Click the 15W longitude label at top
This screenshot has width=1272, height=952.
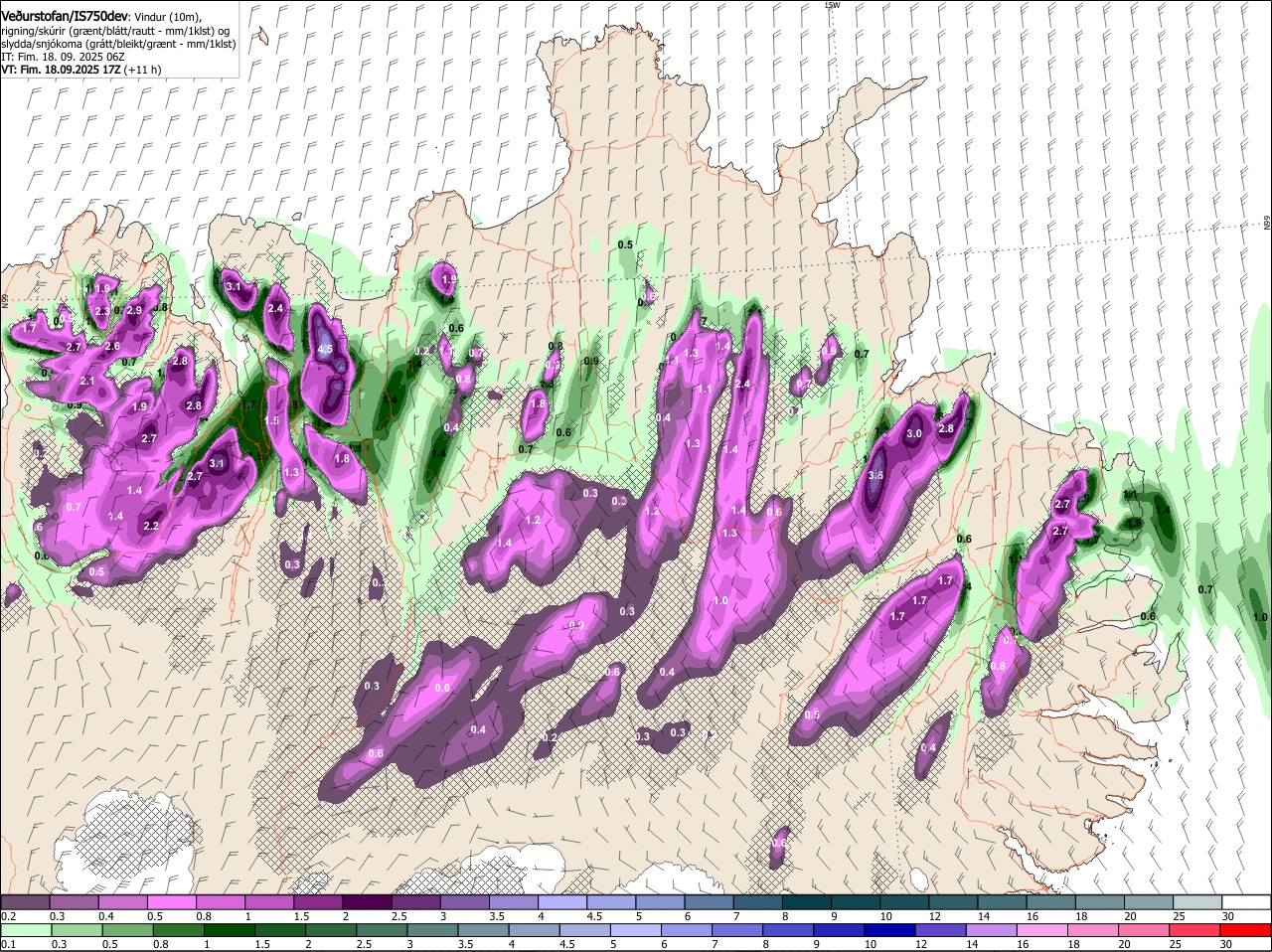[832, 5]
